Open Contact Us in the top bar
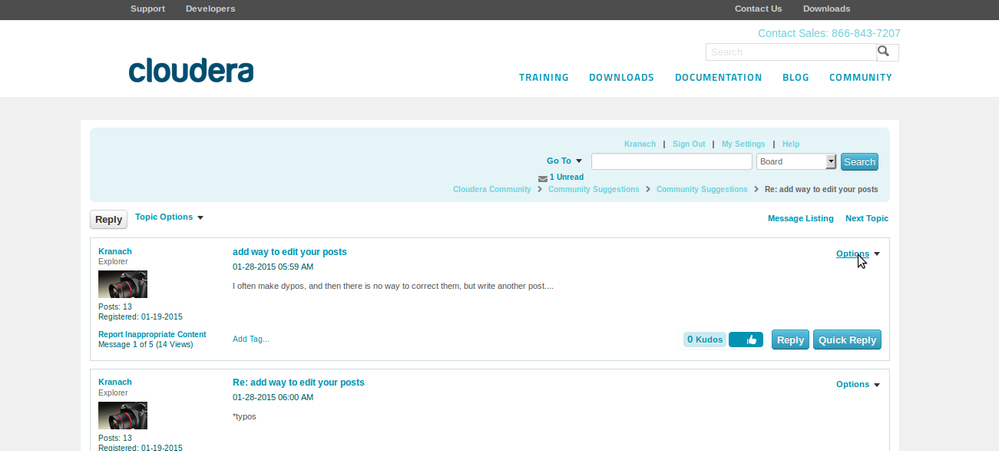 (758, 9)
